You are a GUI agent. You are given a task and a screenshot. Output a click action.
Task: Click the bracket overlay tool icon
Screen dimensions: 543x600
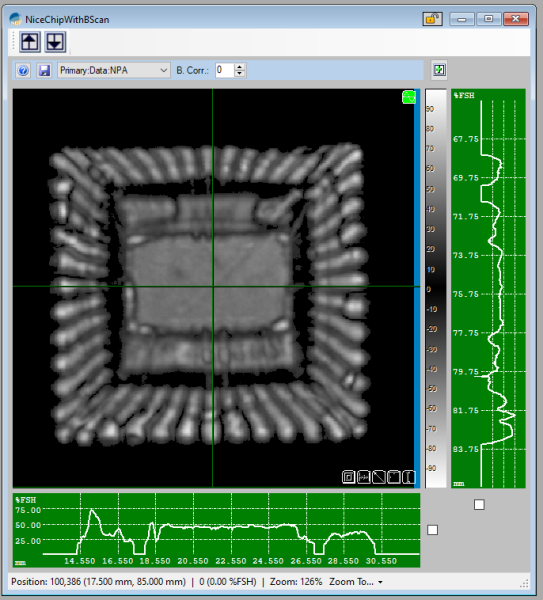coord(408,477)
